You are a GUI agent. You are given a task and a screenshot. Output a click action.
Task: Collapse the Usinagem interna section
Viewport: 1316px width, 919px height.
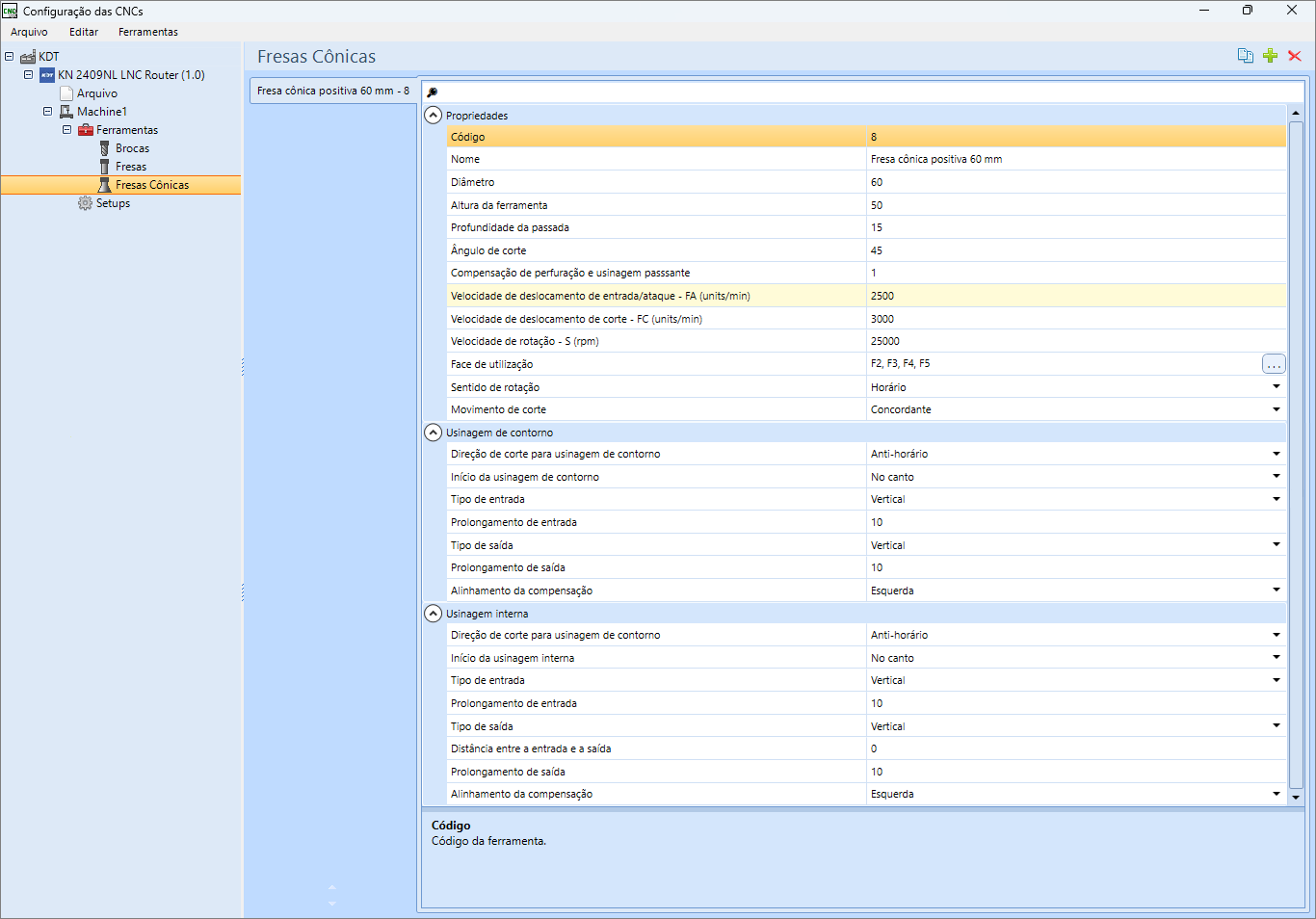(x=434, y=614)
